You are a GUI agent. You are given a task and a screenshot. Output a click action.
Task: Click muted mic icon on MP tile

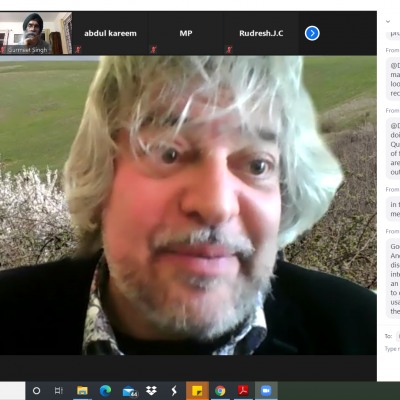tap(153, 50)
